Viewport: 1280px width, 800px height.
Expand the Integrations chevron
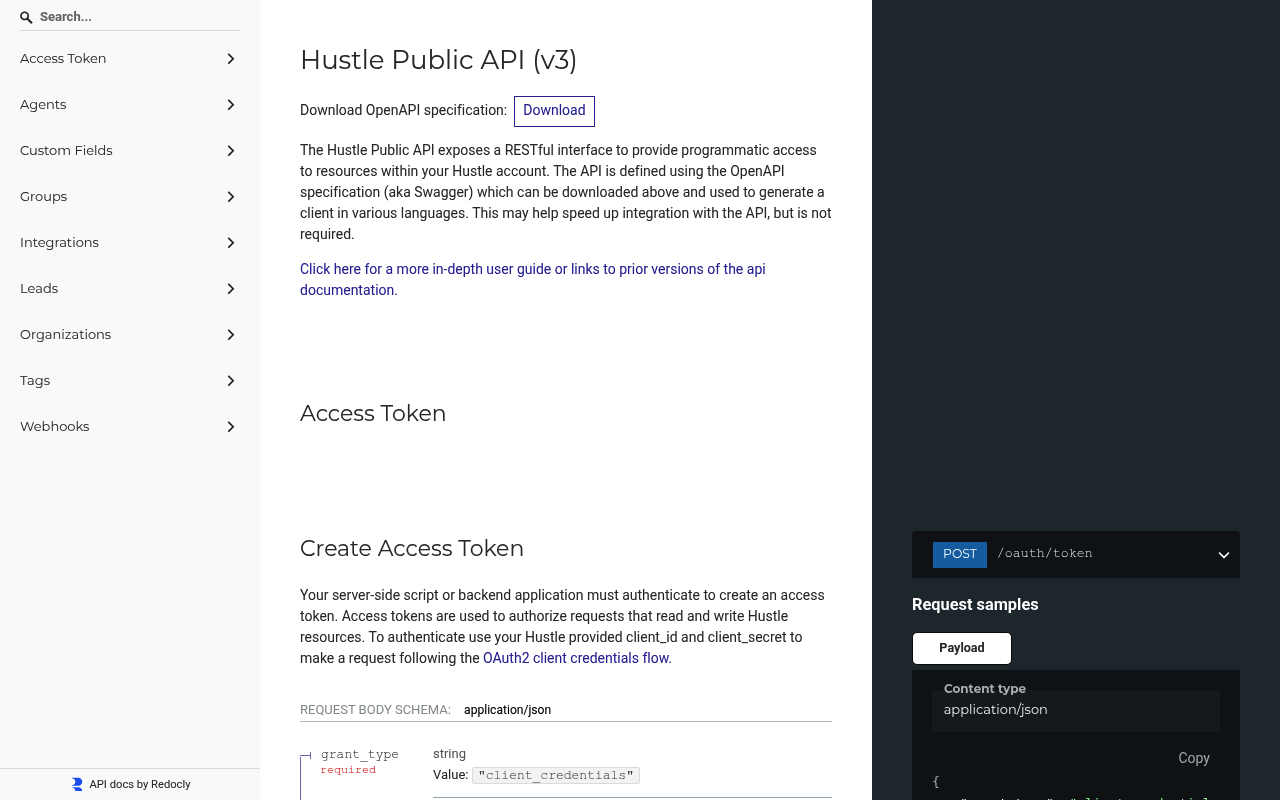pyautogui.click(x=231, y=243)
